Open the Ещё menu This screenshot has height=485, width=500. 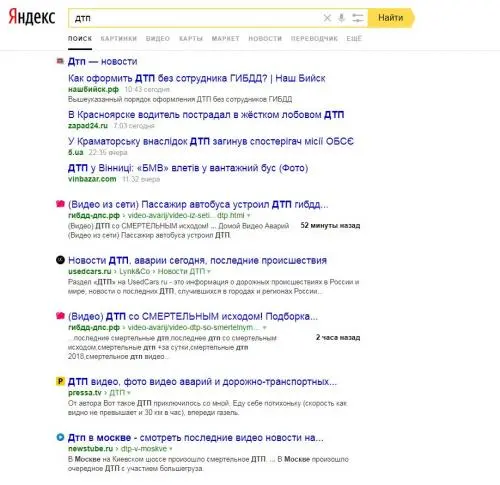(x=354, y=39)
